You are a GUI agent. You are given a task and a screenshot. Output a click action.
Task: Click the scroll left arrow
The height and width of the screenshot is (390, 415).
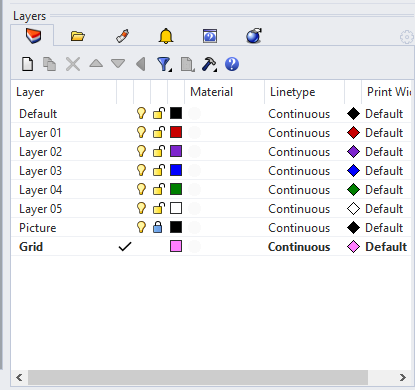point(19,377)
